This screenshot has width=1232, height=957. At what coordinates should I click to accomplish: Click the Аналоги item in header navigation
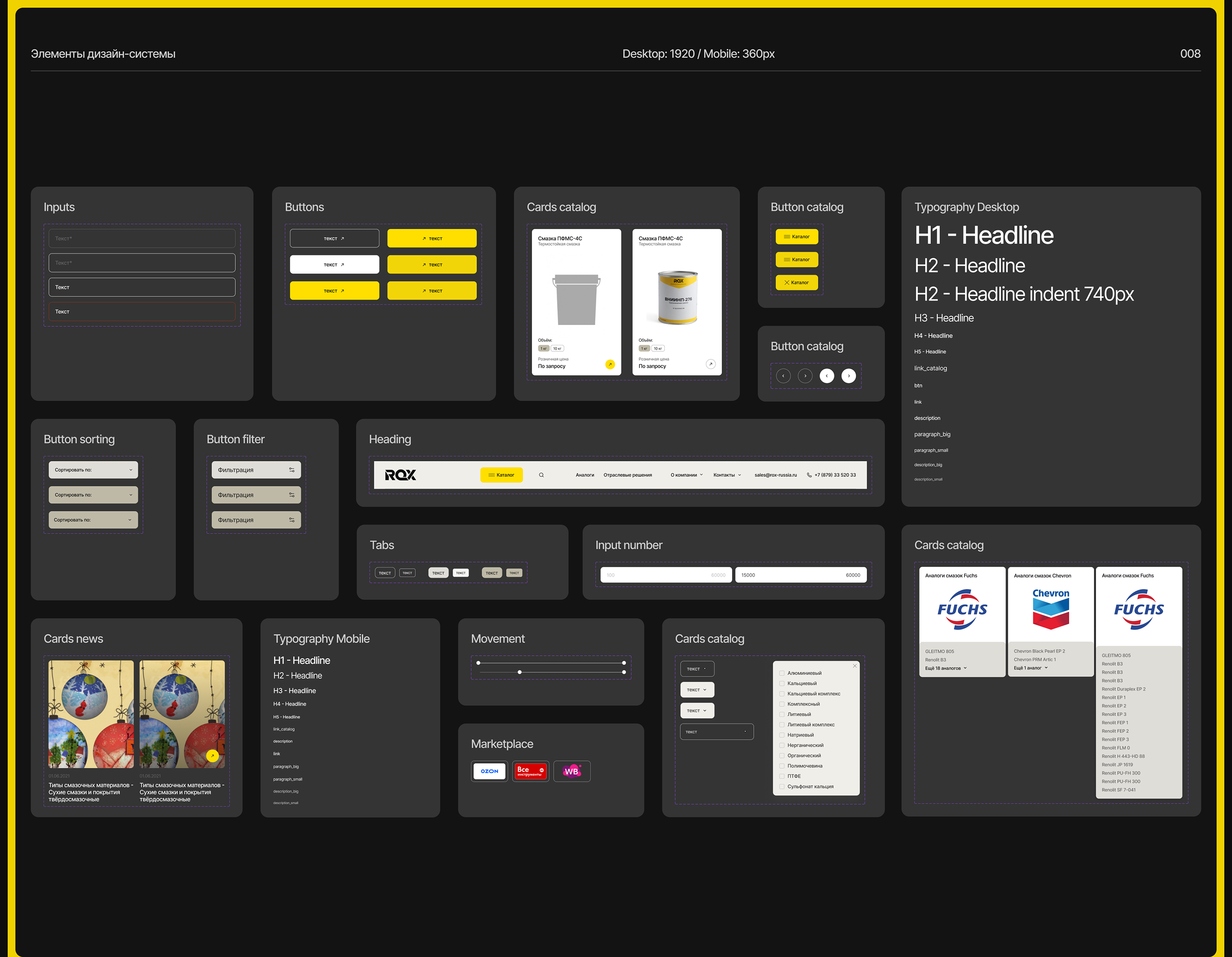[x=584, y=475]
